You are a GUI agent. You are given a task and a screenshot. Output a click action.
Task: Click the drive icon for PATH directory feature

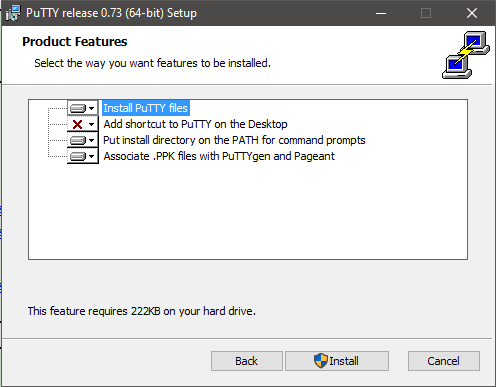pos(78,140)
